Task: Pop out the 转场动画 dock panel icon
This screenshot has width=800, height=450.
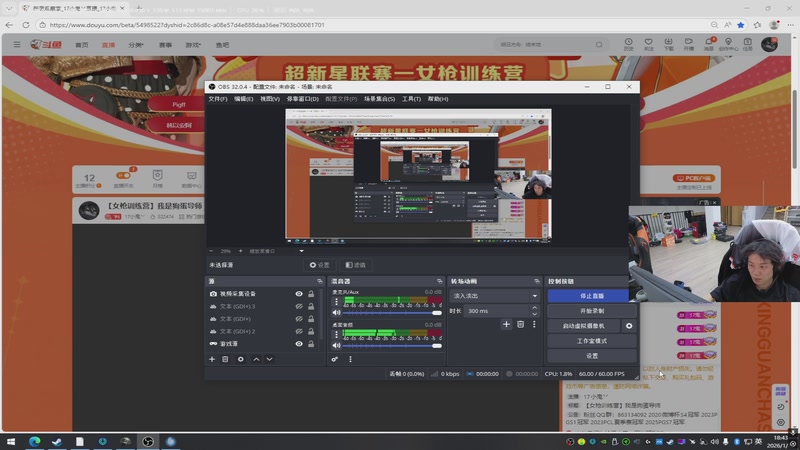Action: [536, 281]
